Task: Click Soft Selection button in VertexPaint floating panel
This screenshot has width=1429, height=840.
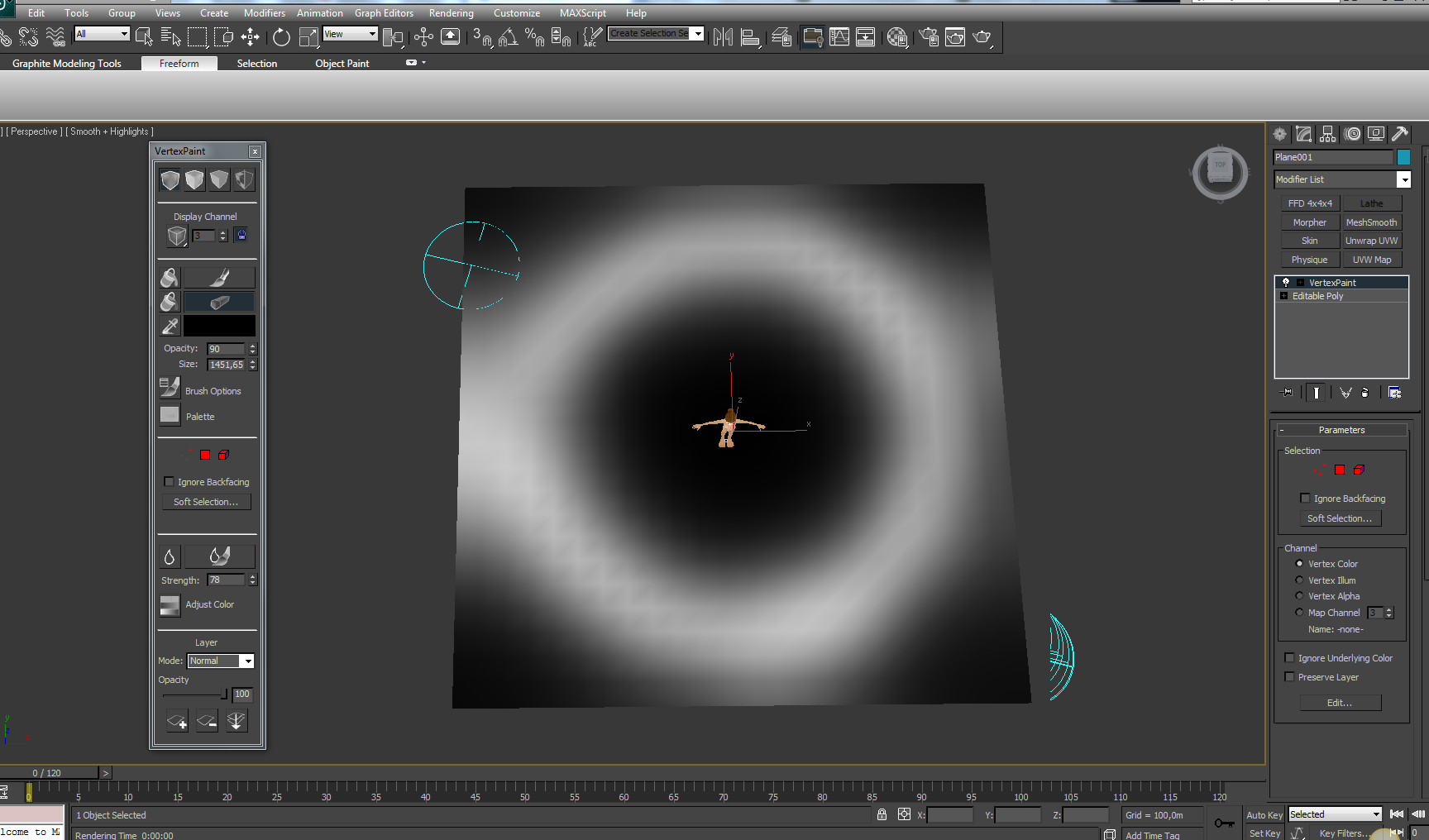Action: (206, 502)
